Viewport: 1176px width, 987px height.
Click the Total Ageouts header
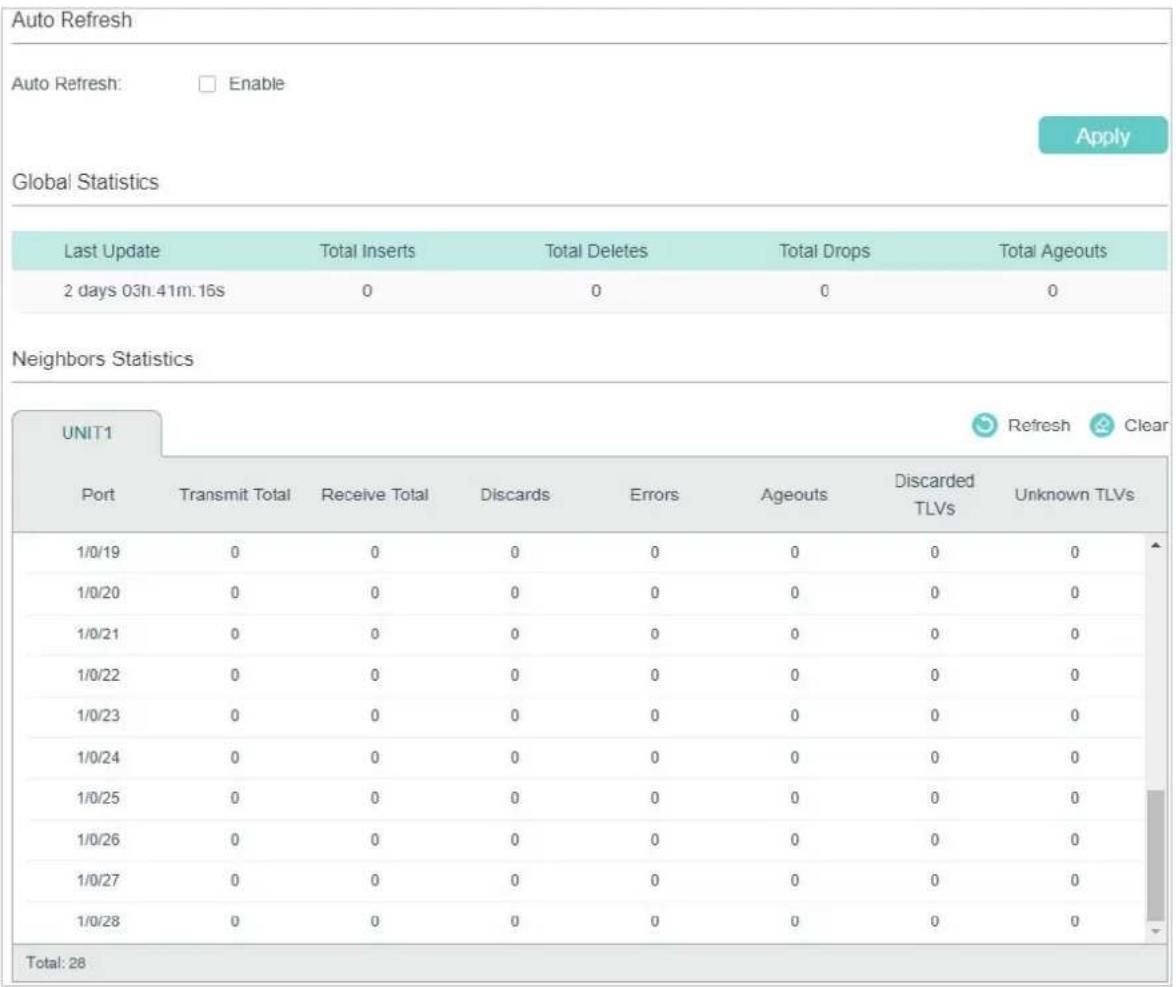pos(1052,251)
